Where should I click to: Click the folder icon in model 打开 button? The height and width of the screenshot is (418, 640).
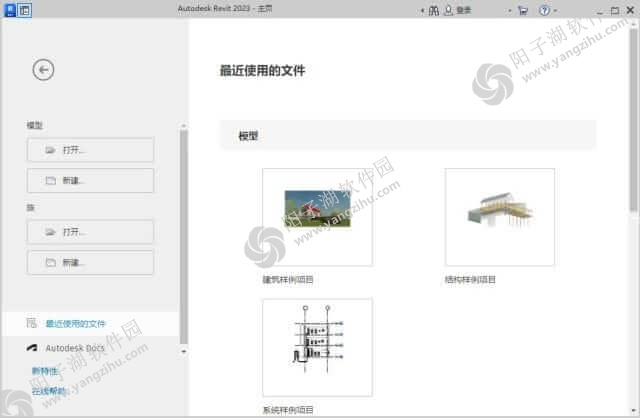50,150
